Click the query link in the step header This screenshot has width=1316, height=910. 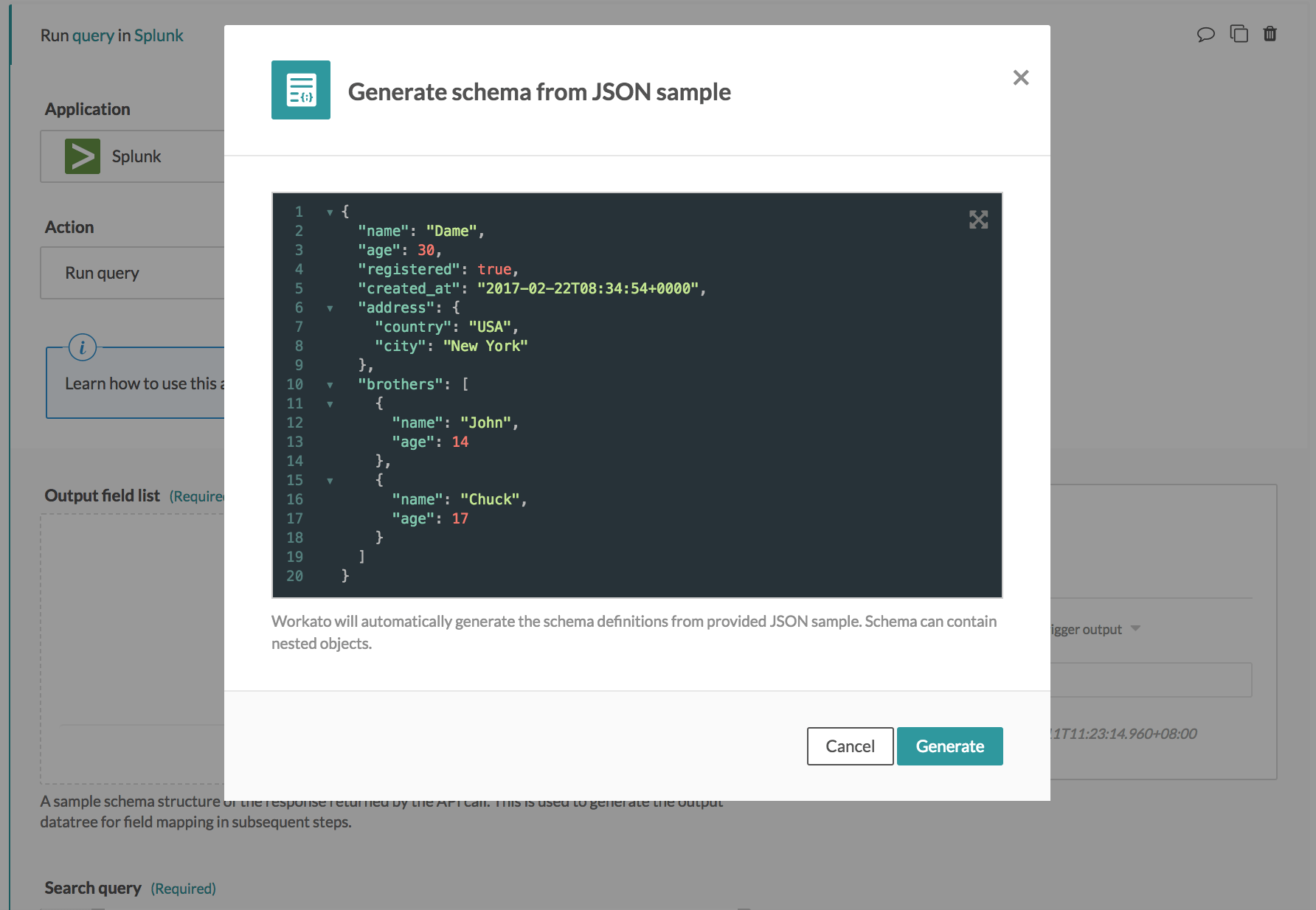tap(93, 35)
